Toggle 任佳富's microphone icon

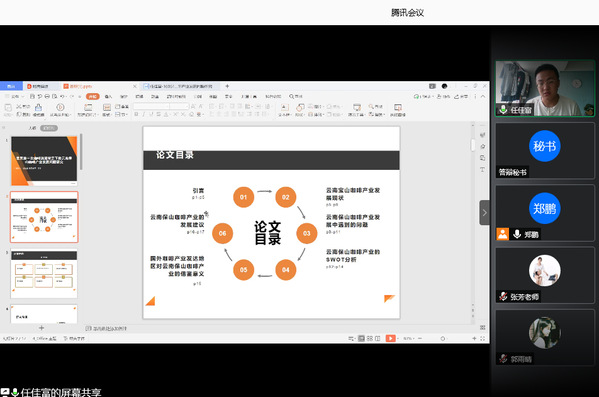[503, 110]
